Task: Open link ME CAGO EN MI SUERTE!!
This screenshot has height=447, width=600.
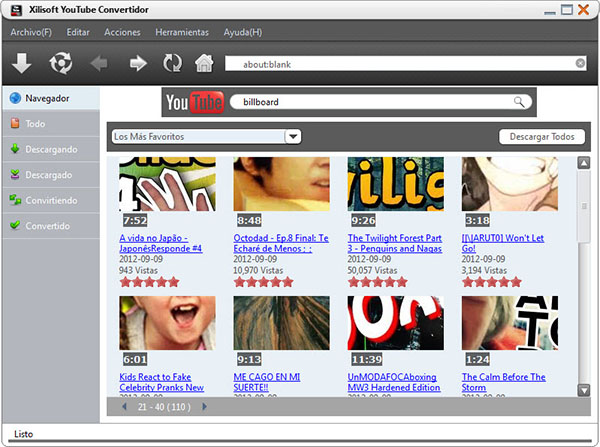Action: pyautogui.click(x=267, y=382)
